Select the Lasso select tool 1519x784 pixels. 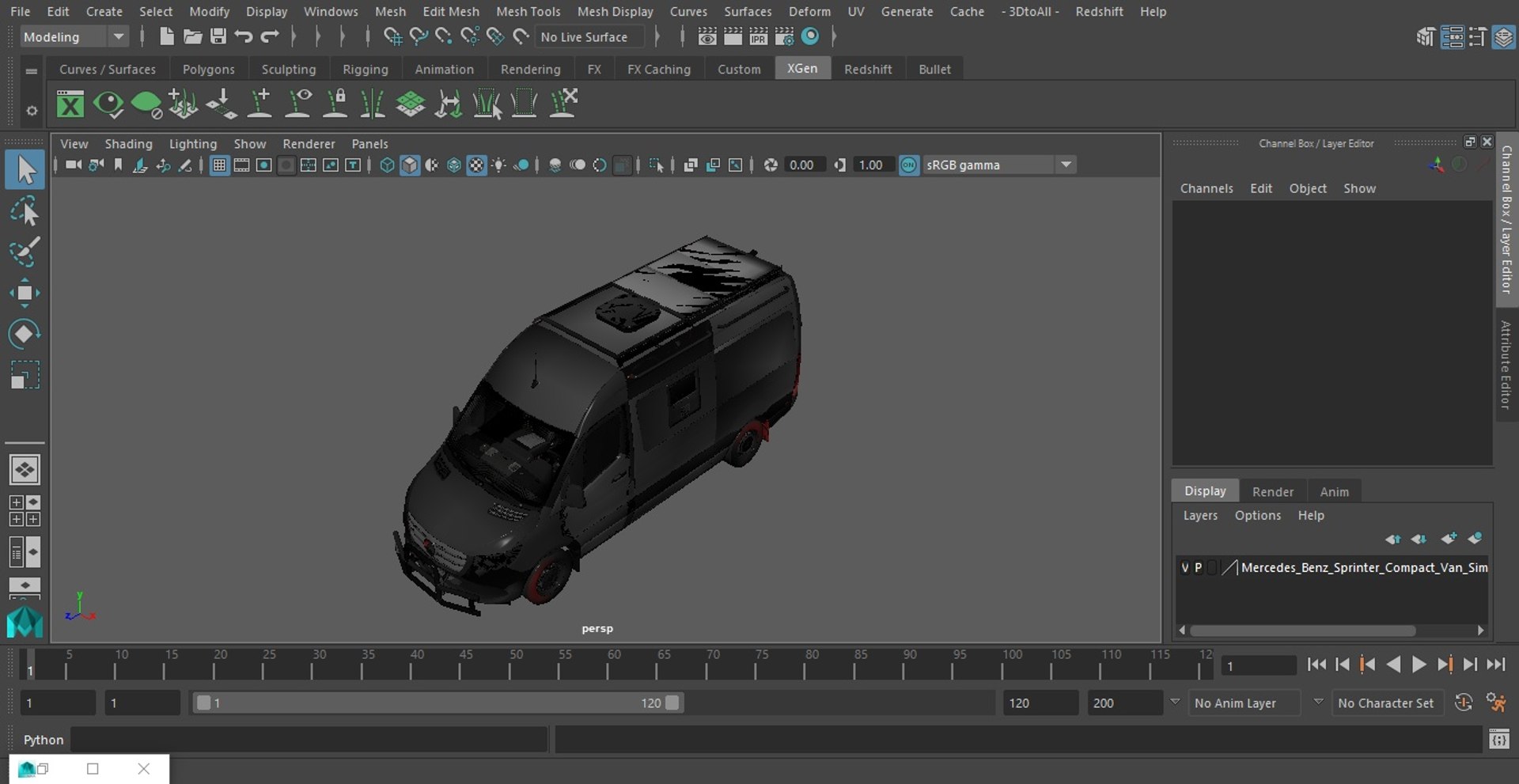pyautogui.click(x=25, y=211)
